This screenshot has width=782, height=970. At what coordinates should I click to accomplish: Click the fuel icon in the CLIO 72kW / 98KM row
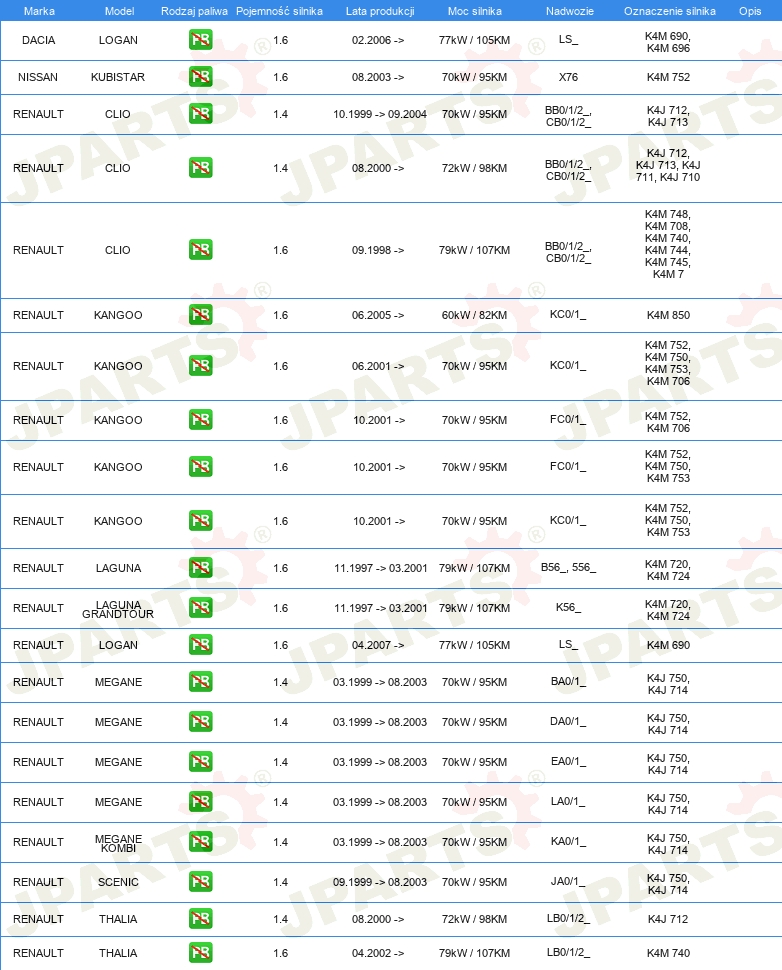point(200,168)
